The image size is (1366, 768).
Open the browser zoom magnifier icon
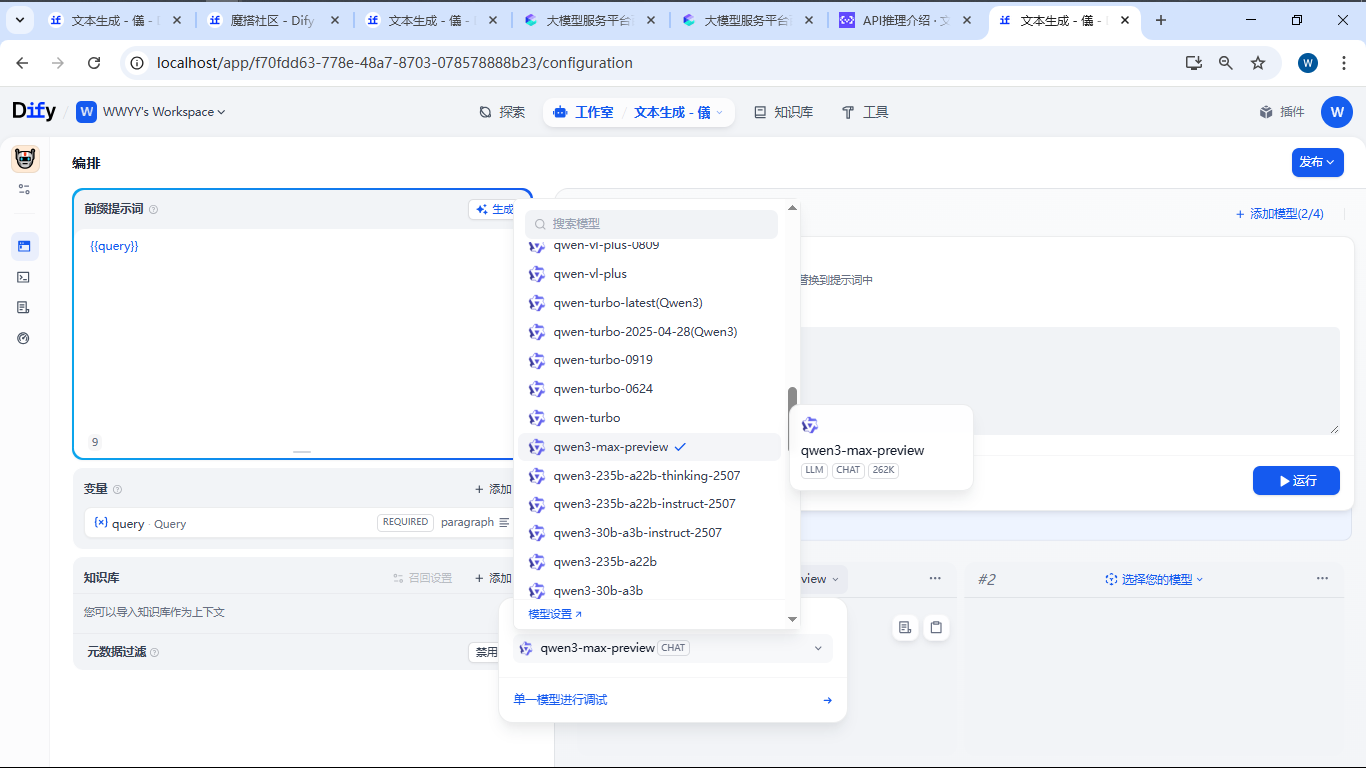[1226, 63]
